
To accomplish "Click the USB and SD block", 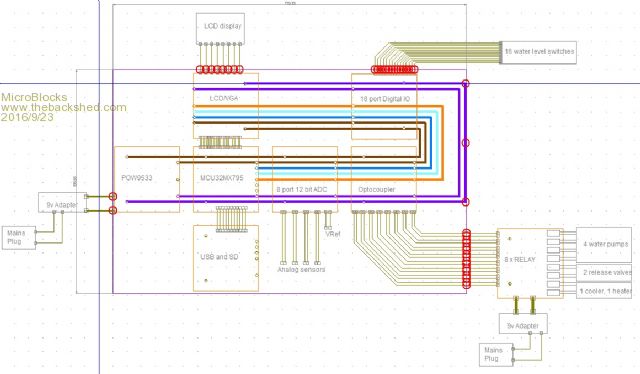I will [x=226, y=258].
